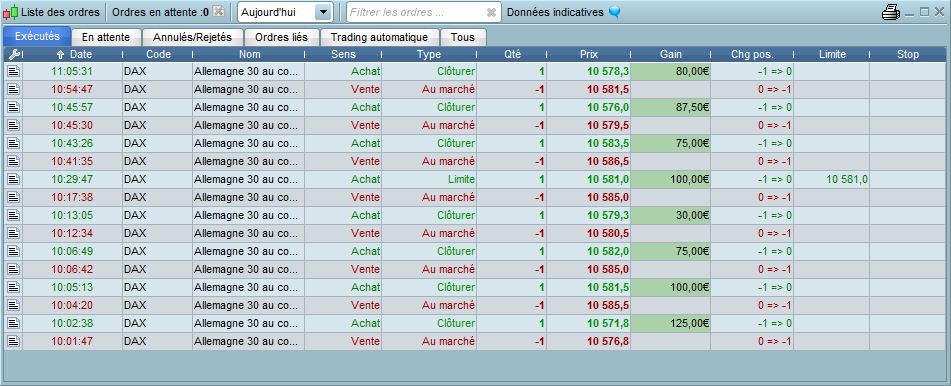This screenshot has height=386, width=951.
Task: Select the 125,00€ gain cell
Action: point(670,323)
